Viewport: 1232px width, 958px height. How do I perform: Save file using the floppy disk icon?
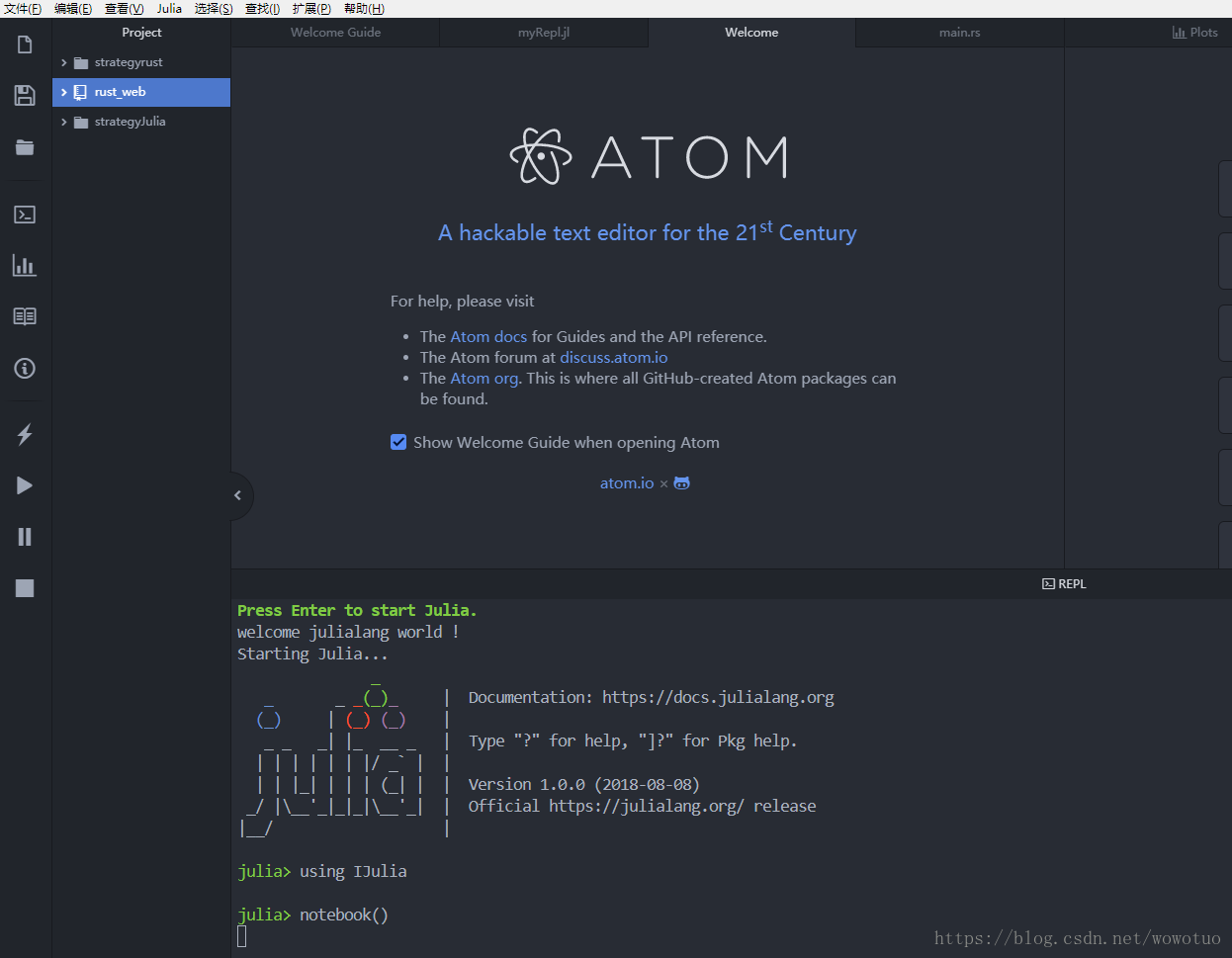(25, 95)
